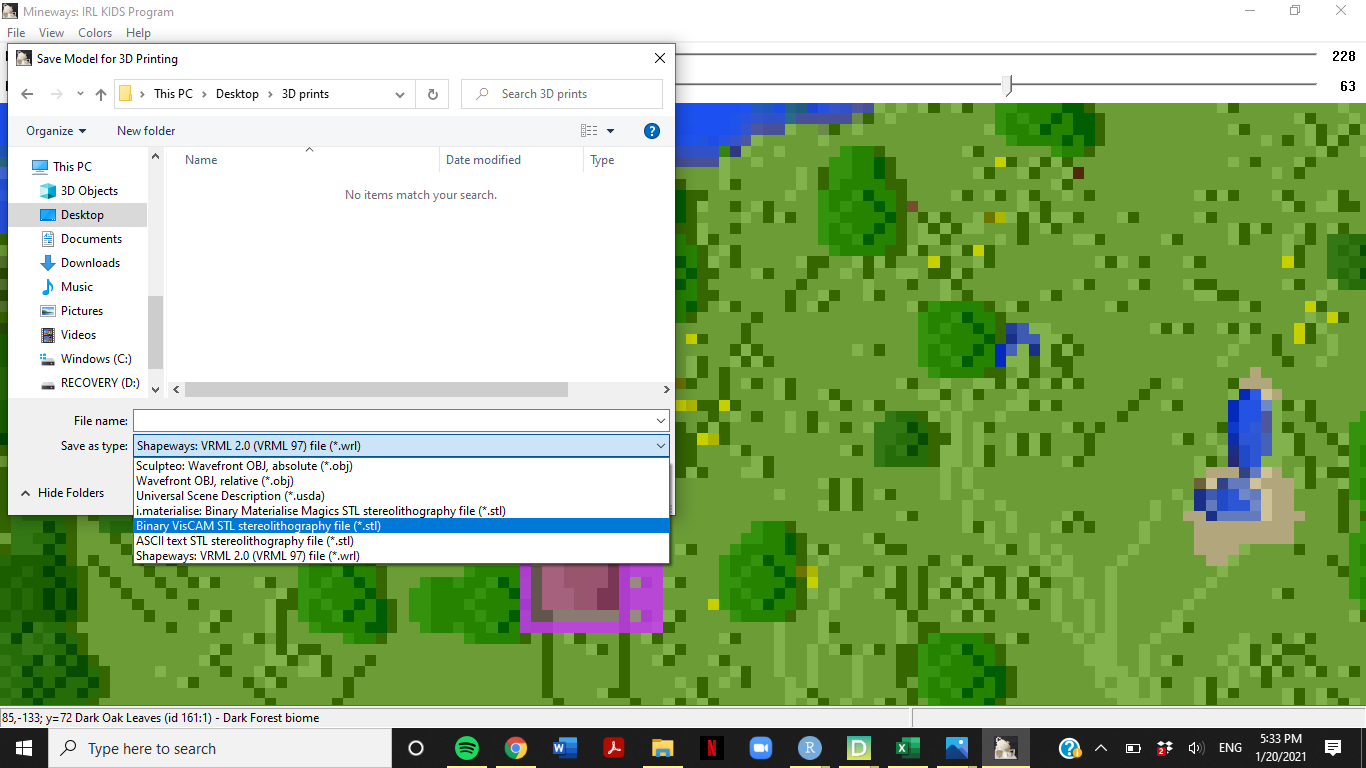Click the 3D prints breadcrumb segment
The width and height of the screenshot is (1366, 768).
305,94
